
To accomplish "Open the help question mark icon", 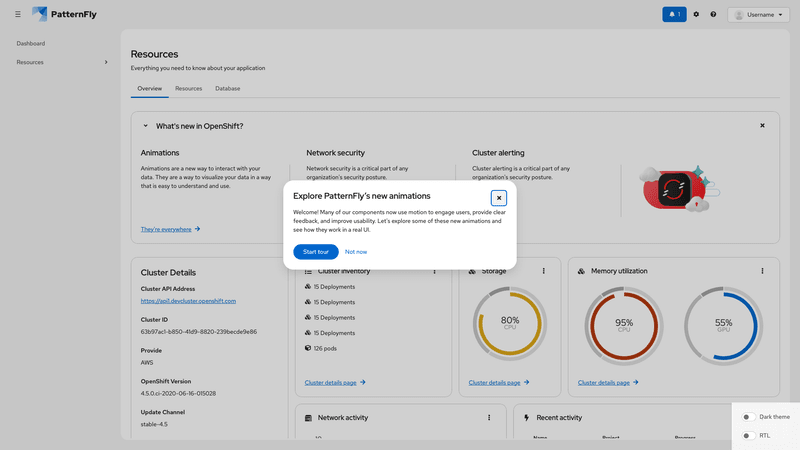I will (713, 14).
